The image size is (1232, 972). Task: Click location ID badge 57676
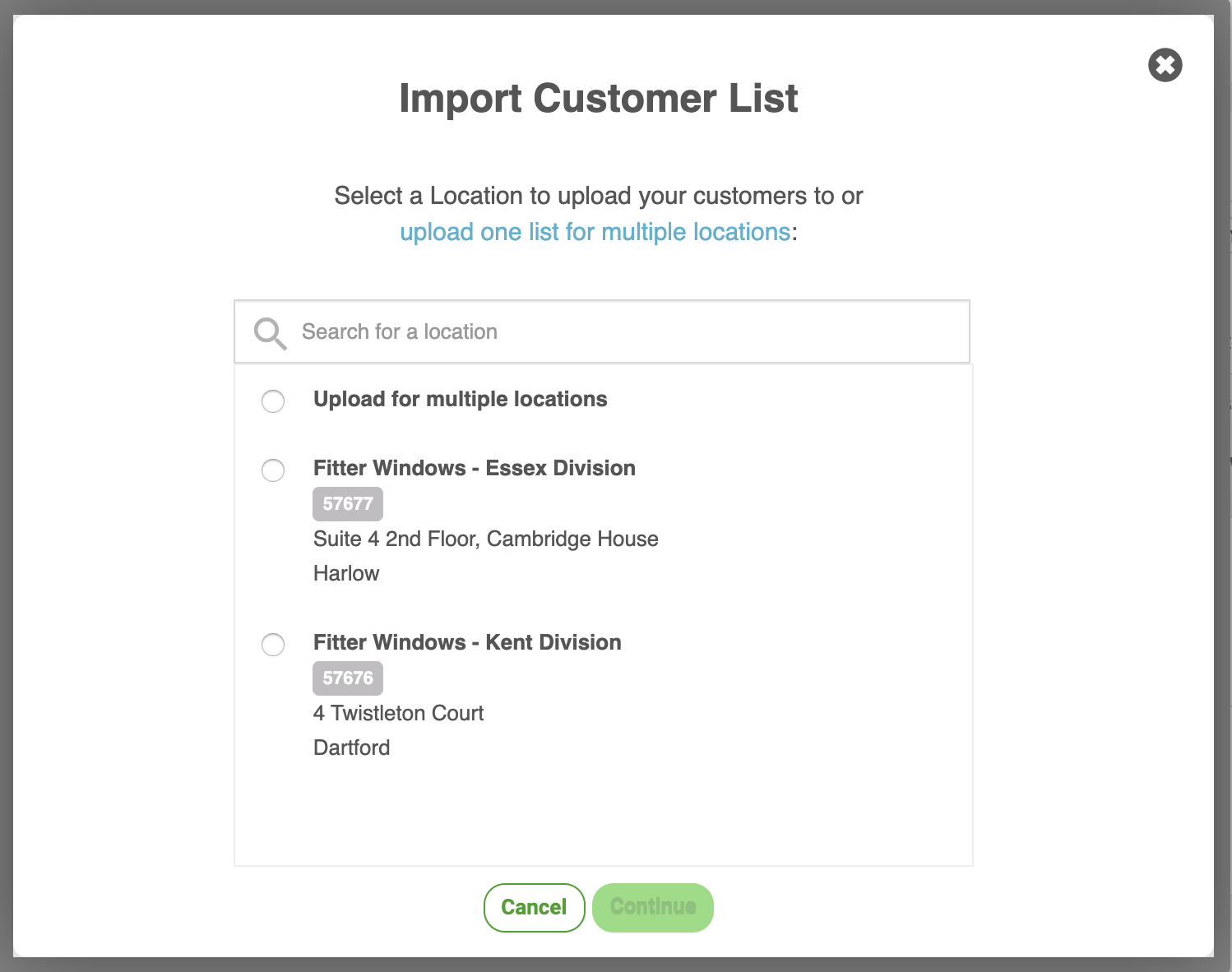click(x=348, y=678)
